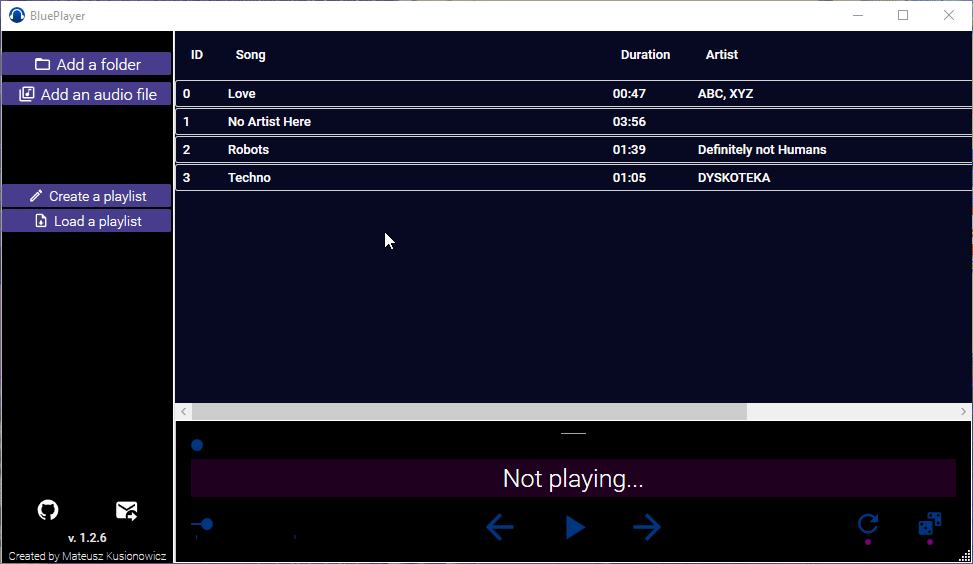Click the duration 01:39 cell
This screenshot has width=973, height=564.
click(629, 150)
